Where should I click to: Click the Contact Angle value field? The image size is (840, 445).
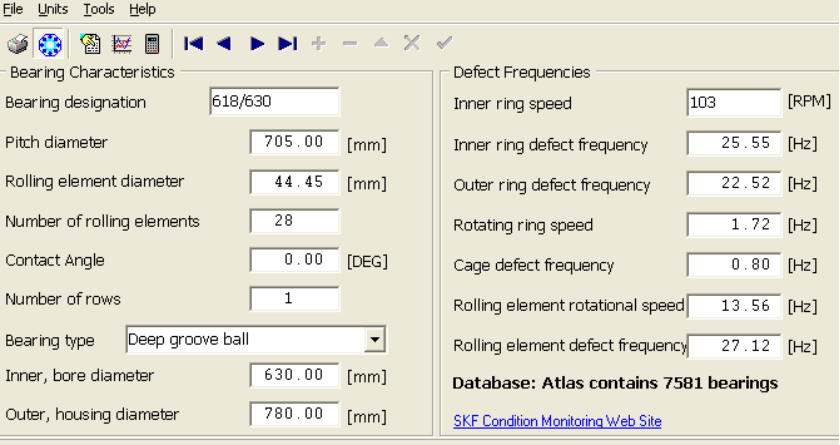pos(294,260)
